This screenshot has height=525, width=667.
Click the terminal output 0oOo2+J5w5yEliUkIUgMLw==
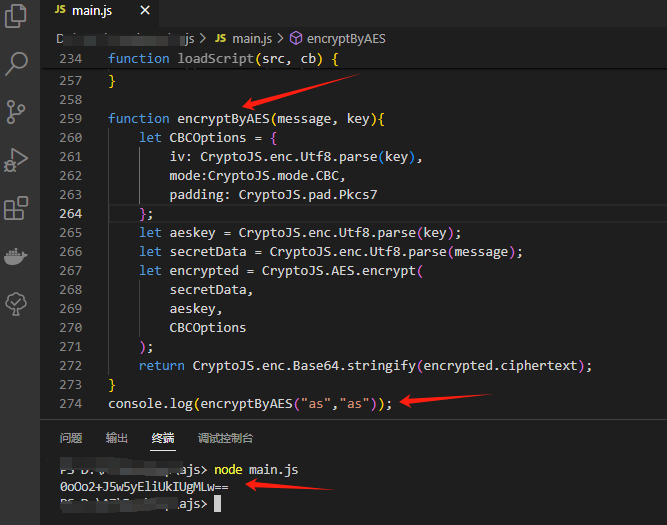(x=144, y=487)
